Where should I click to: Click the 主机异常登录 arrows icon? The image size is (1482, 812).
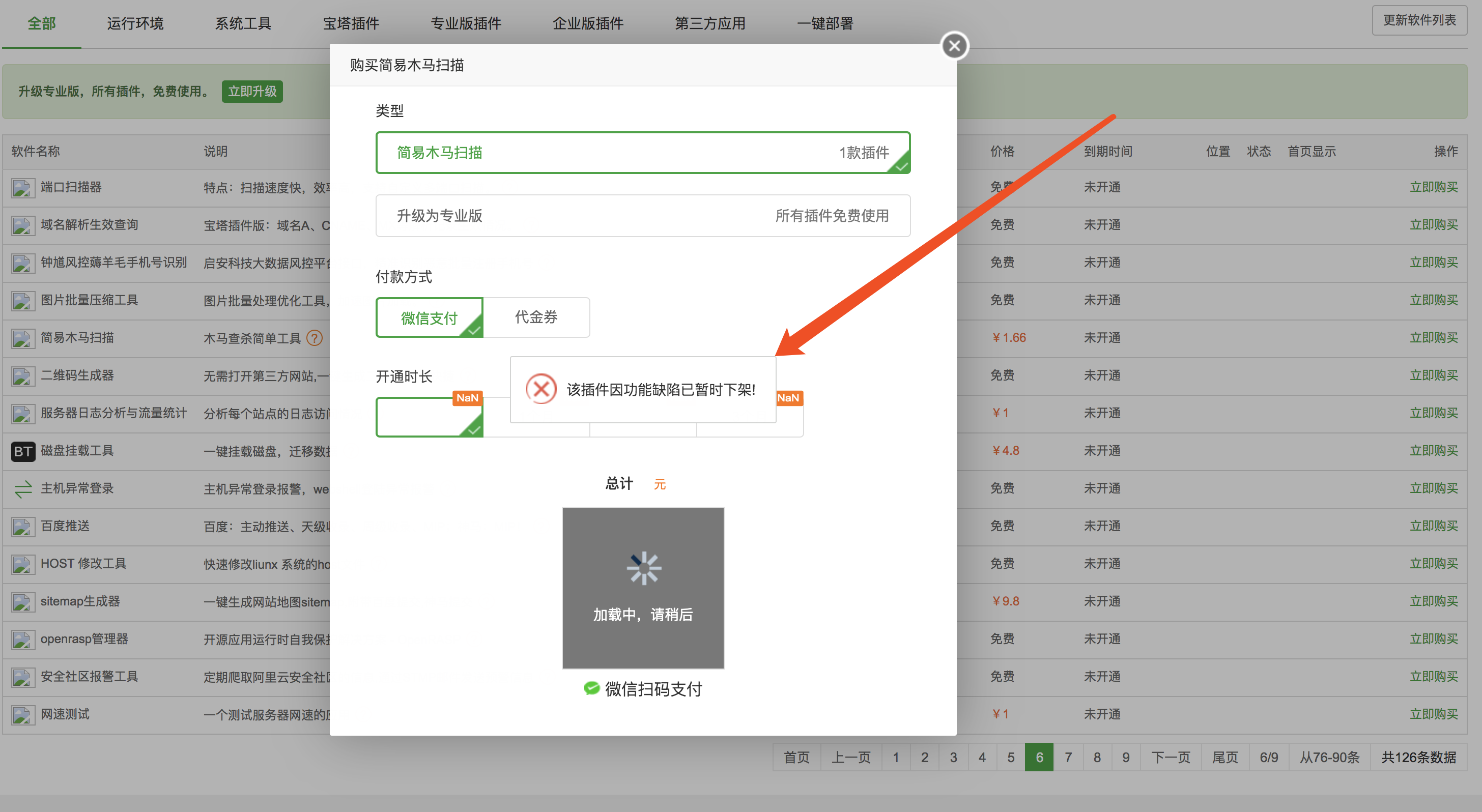click(23, 489)
